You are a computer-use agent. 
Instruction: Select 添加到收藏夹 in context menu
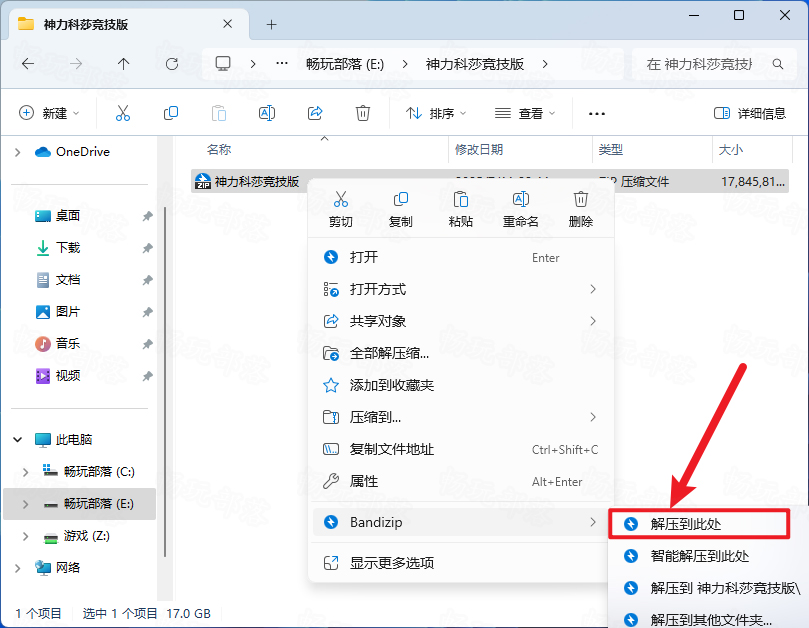461,385
